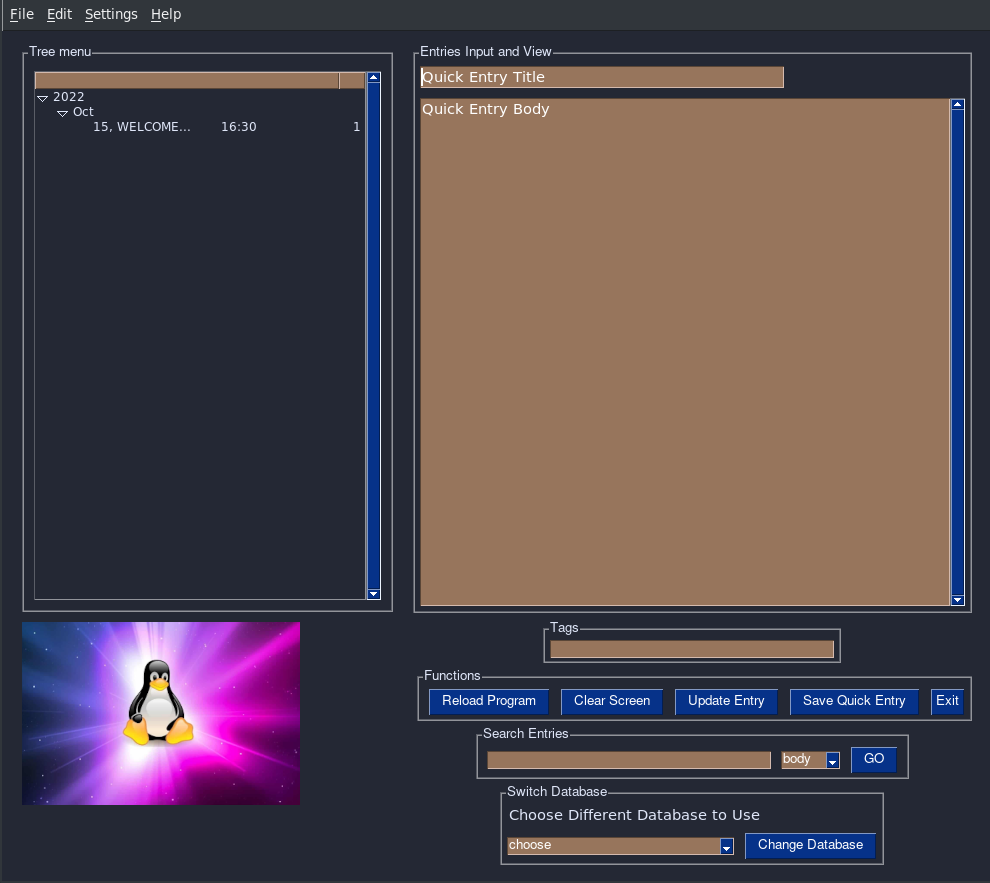Image resolution: width=990 pixels, height=883 pixels.
Task: Click inside the Tags field
Action: click(x=692, y=647)
